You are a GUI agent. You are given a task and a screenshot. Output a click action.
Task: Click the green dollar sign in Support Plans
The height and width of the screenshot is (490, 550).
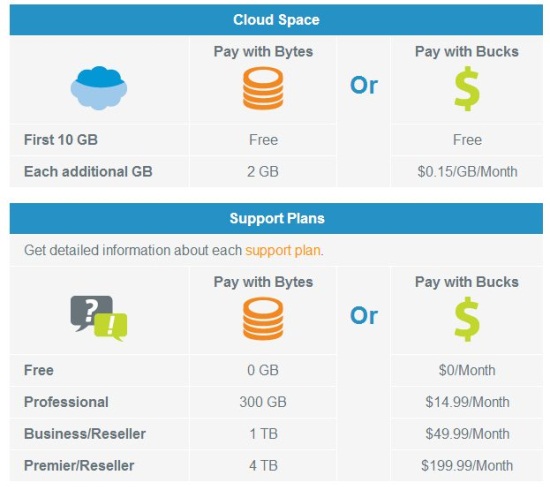tap(467, 319)
